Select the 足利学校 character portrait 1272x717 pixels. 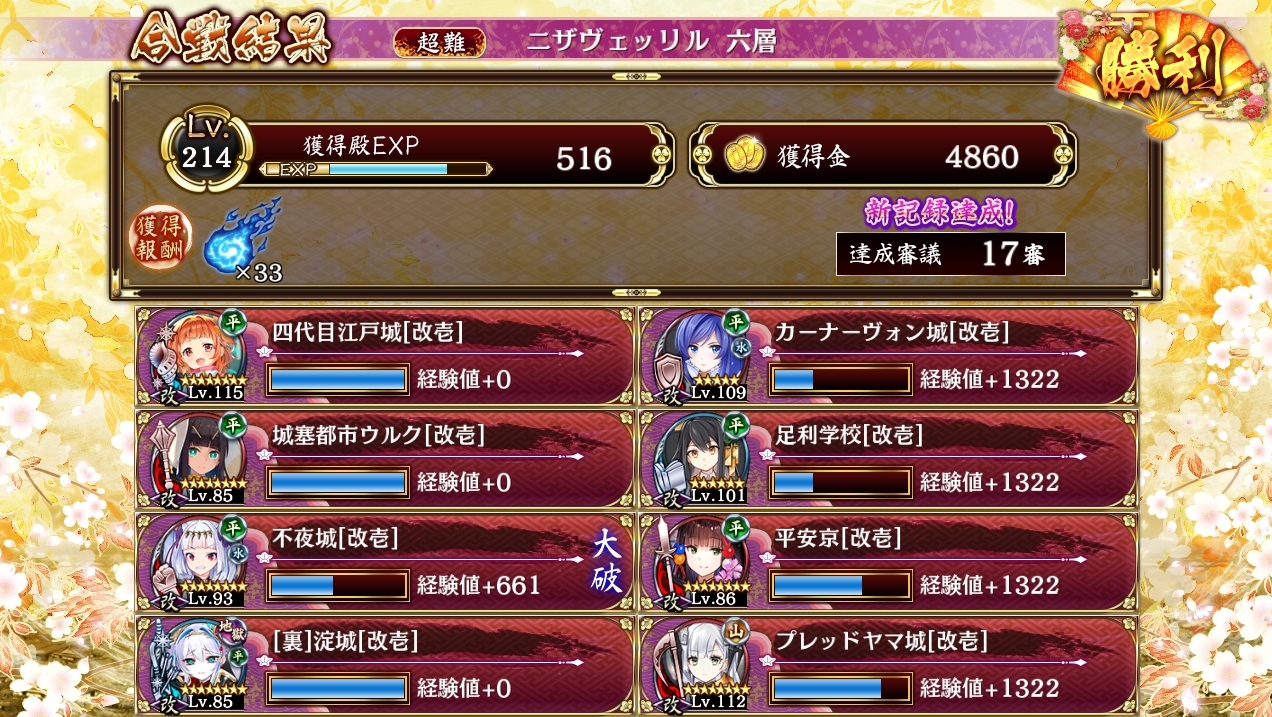[x=700, y=458]
